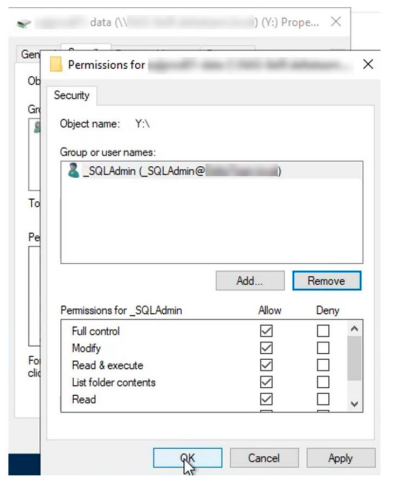
Task: Toggle Allow checkbox for Full control
Action: coord(266,331)
